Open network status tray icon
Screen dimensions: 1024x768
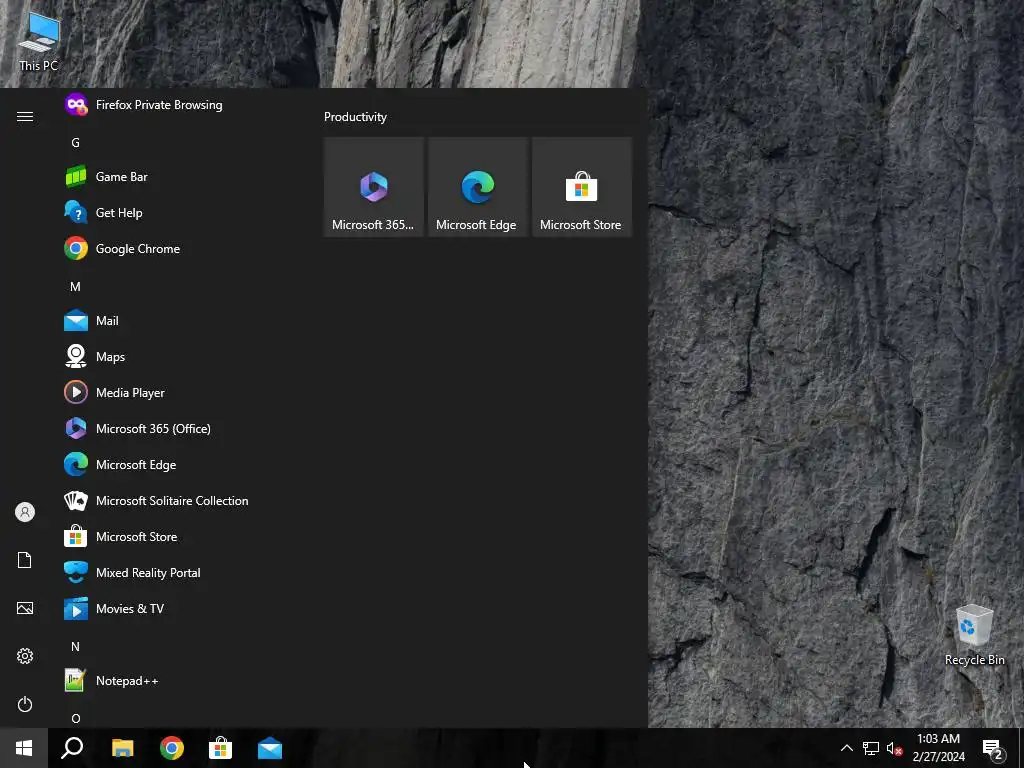(x=871, y=748)
